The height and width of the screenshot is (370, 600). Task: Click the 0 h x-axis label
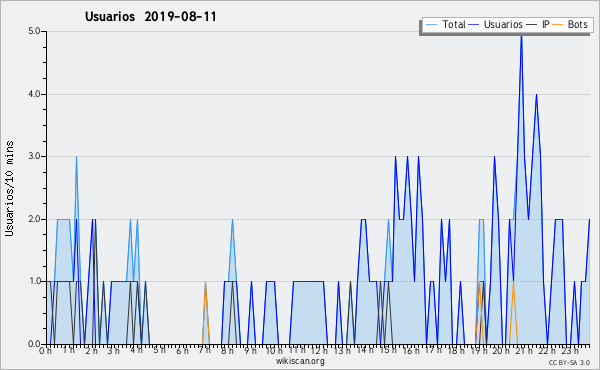coord(45,350)
